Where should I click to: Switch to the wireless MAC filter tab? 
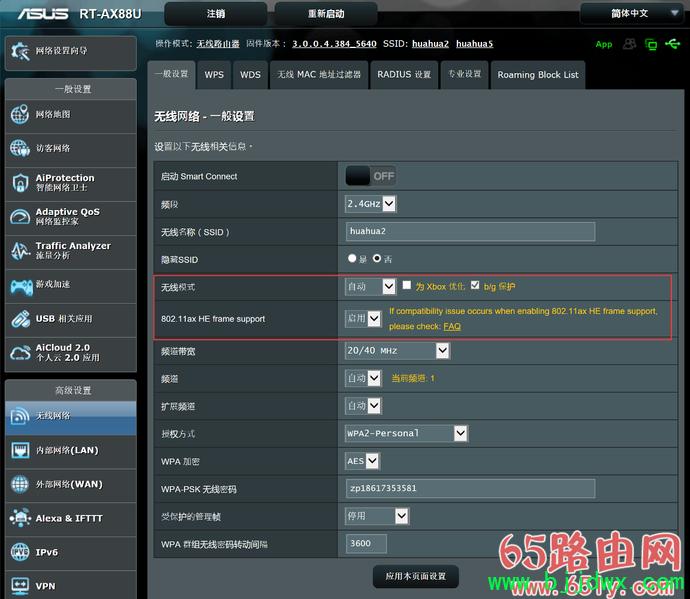tap(319, 75)
